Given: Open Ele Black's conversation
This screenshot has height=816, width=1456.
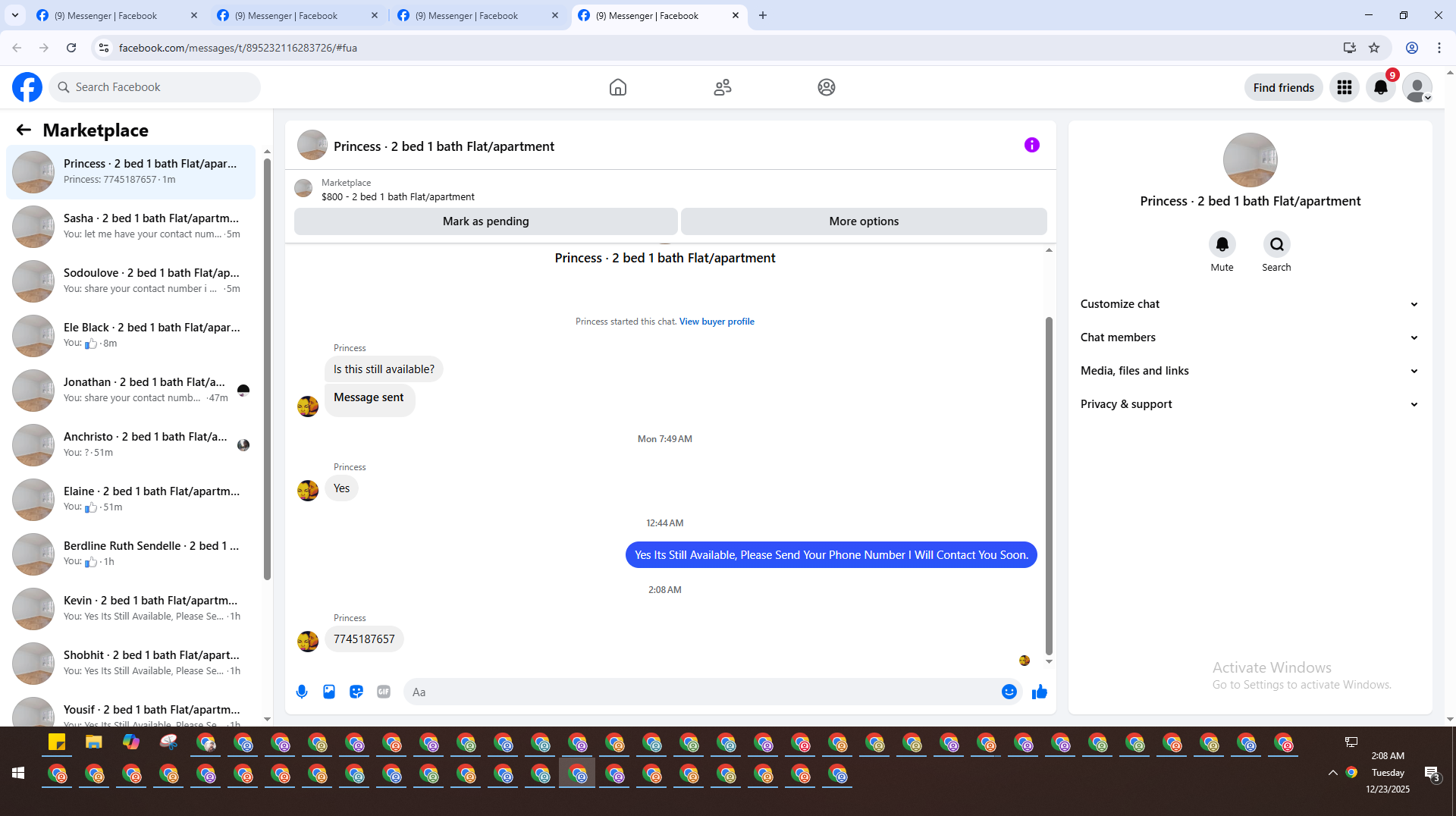Looking at the screenshot, I should tap(130, 335).
